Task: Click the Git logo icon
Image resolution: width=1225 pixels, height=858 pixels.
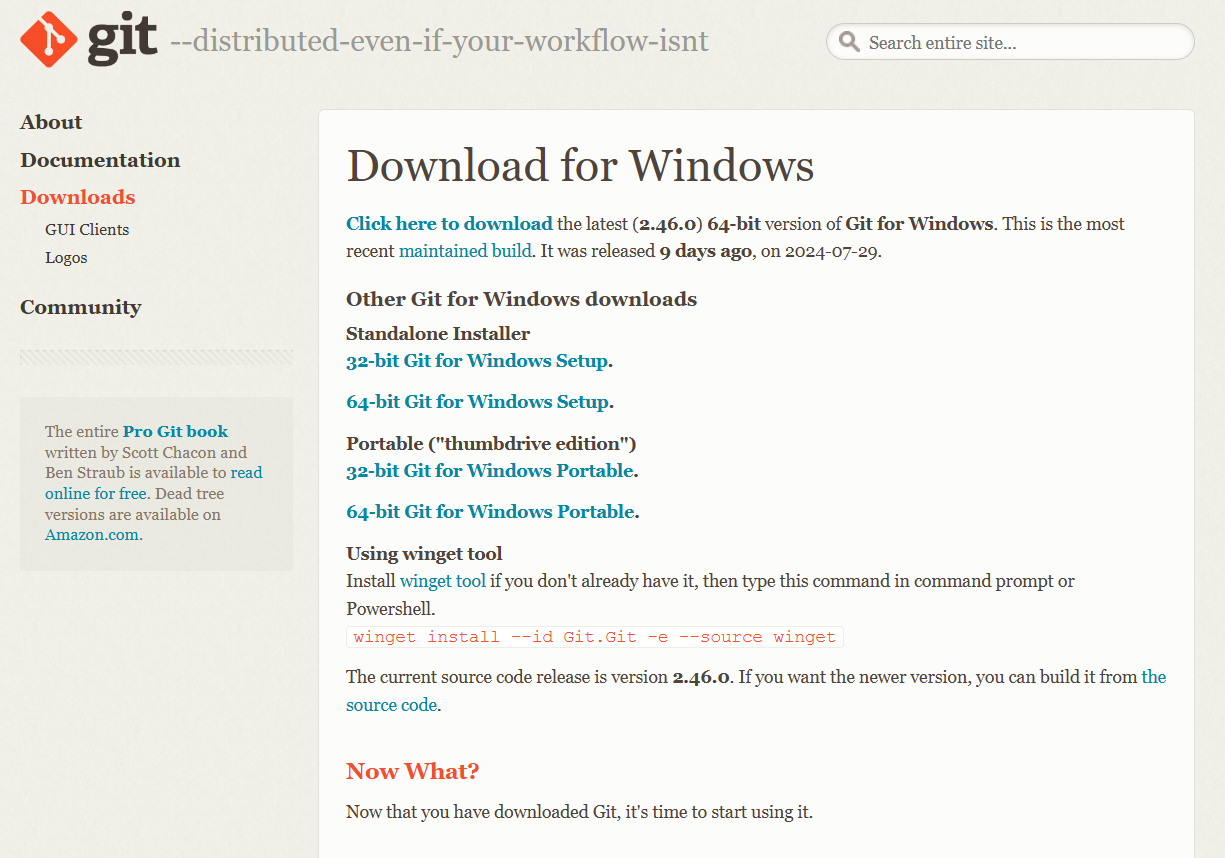Action: [49, 39]
